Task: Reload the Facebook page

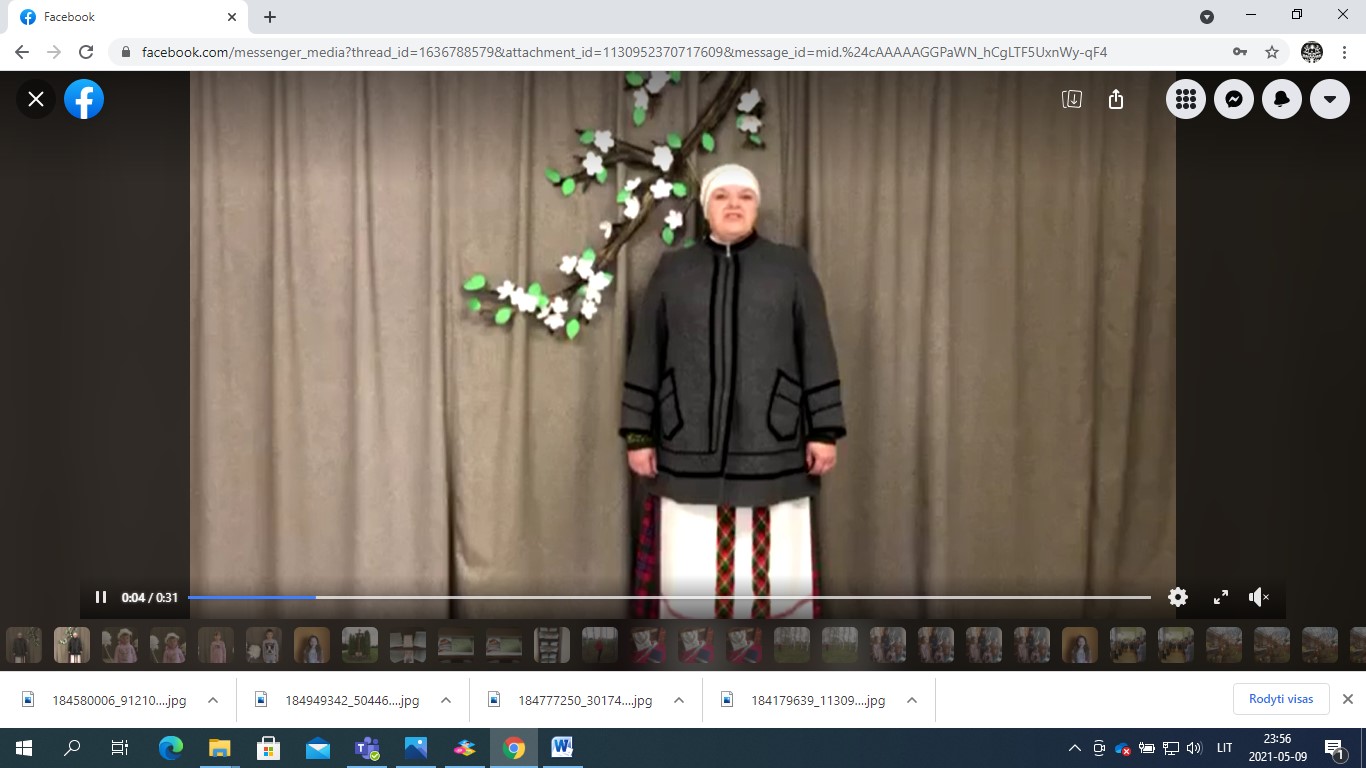Action: pyautogui.click(x=86, y=52)
